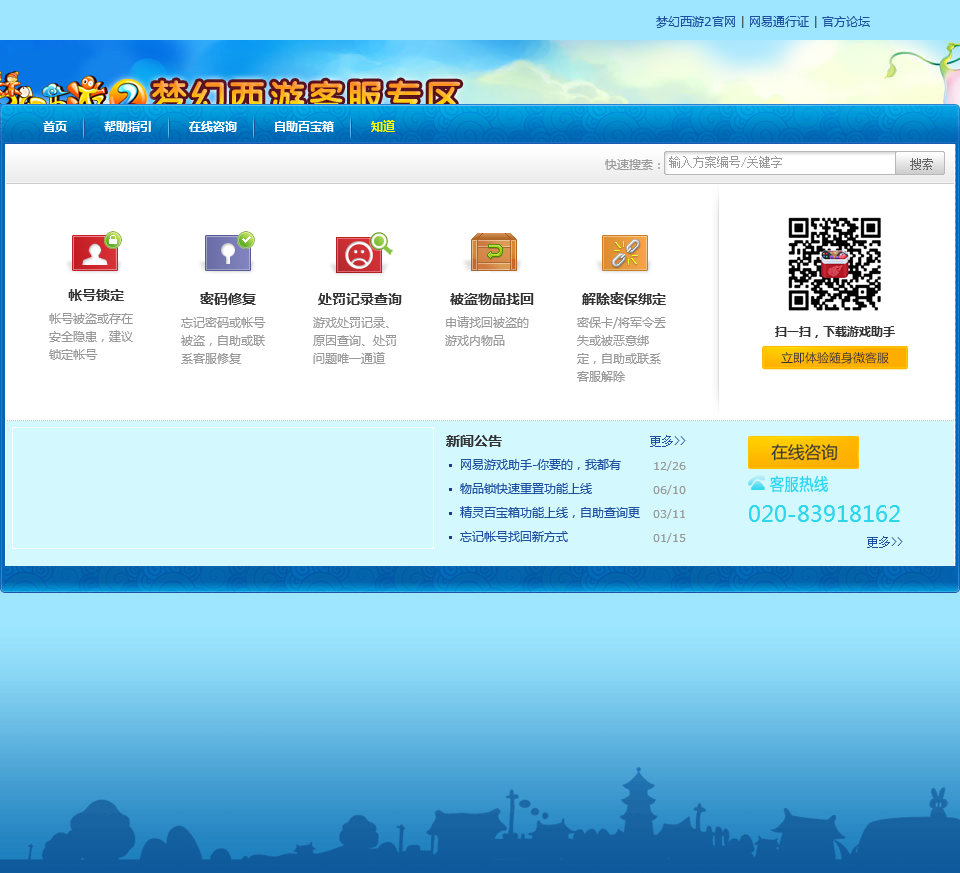This screenshot has width=960, height=873.
Task: Focus the 快速搜索 keyword input field
Action: (779, 163)
